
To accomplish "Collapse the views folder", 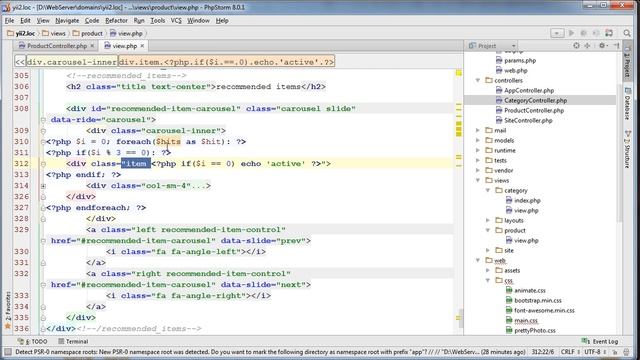I will (478, 180).
